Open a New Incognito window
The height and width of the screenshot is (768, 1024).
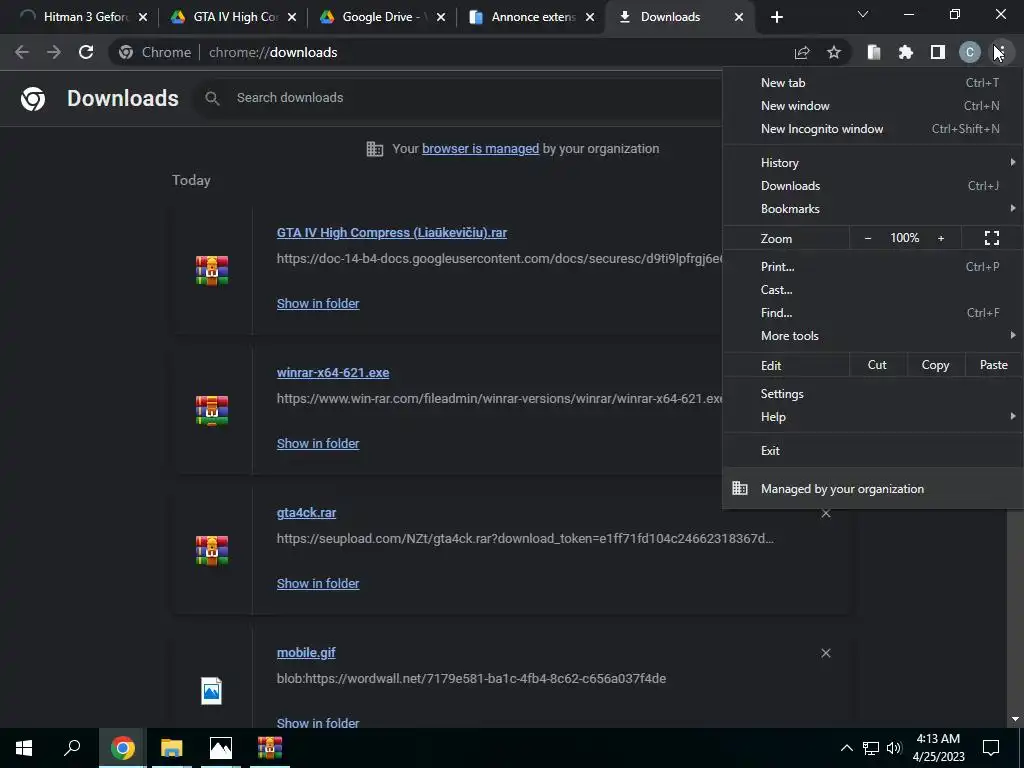click(x=873, y=129)
